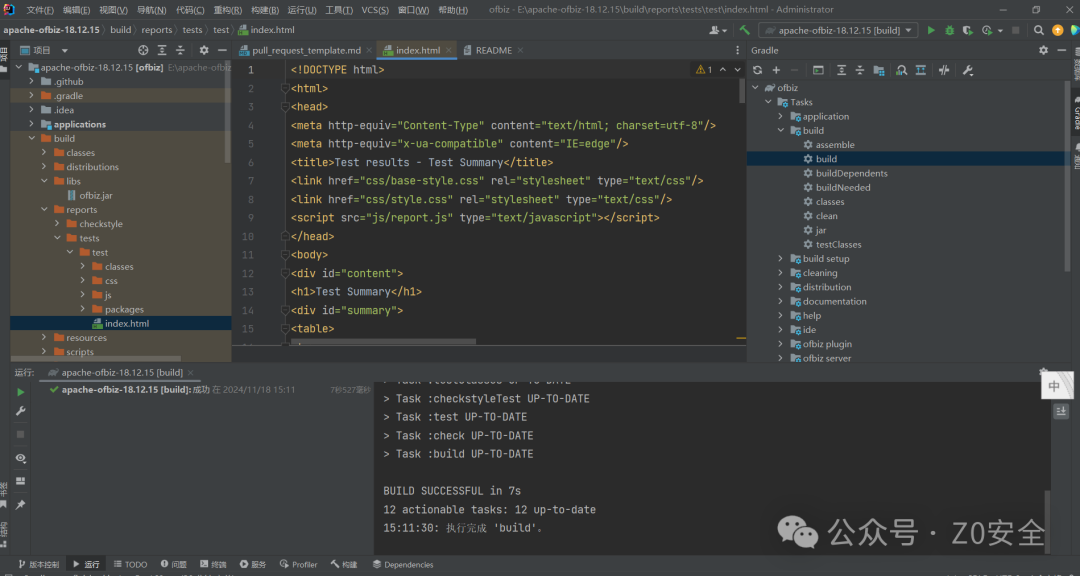This screenshot has height=576, width=1080.
Task: Expand the Gradle distribution task group
Action: [780, 287]
